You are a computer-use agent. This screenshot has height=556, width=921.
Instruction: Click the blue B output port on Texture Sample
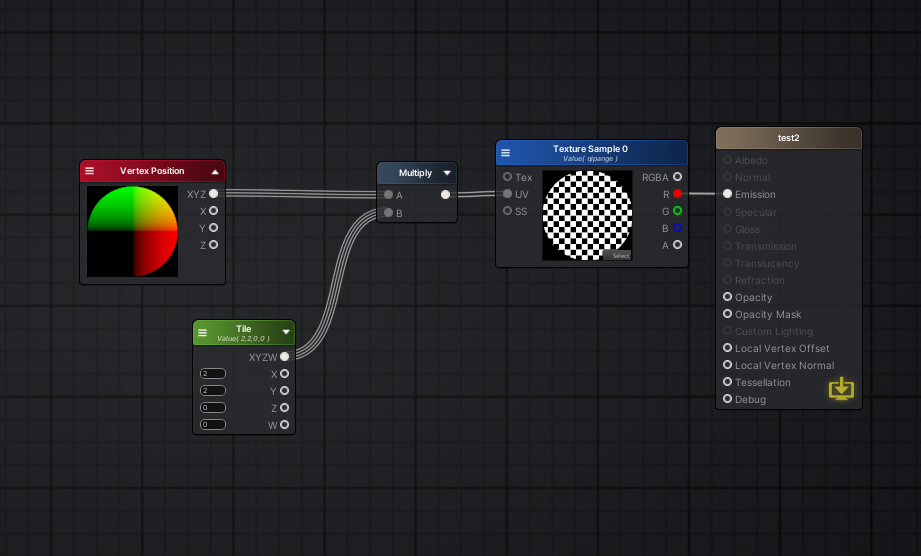pos(677,228)
